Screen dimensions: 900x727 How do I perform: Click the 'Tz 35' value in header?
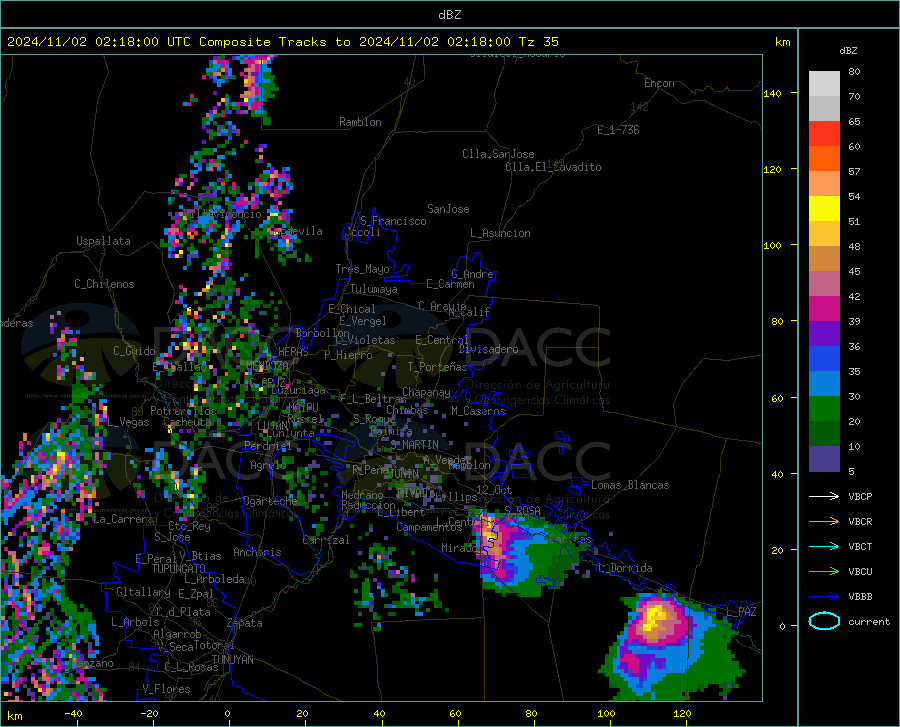click(x=538, y=41)
